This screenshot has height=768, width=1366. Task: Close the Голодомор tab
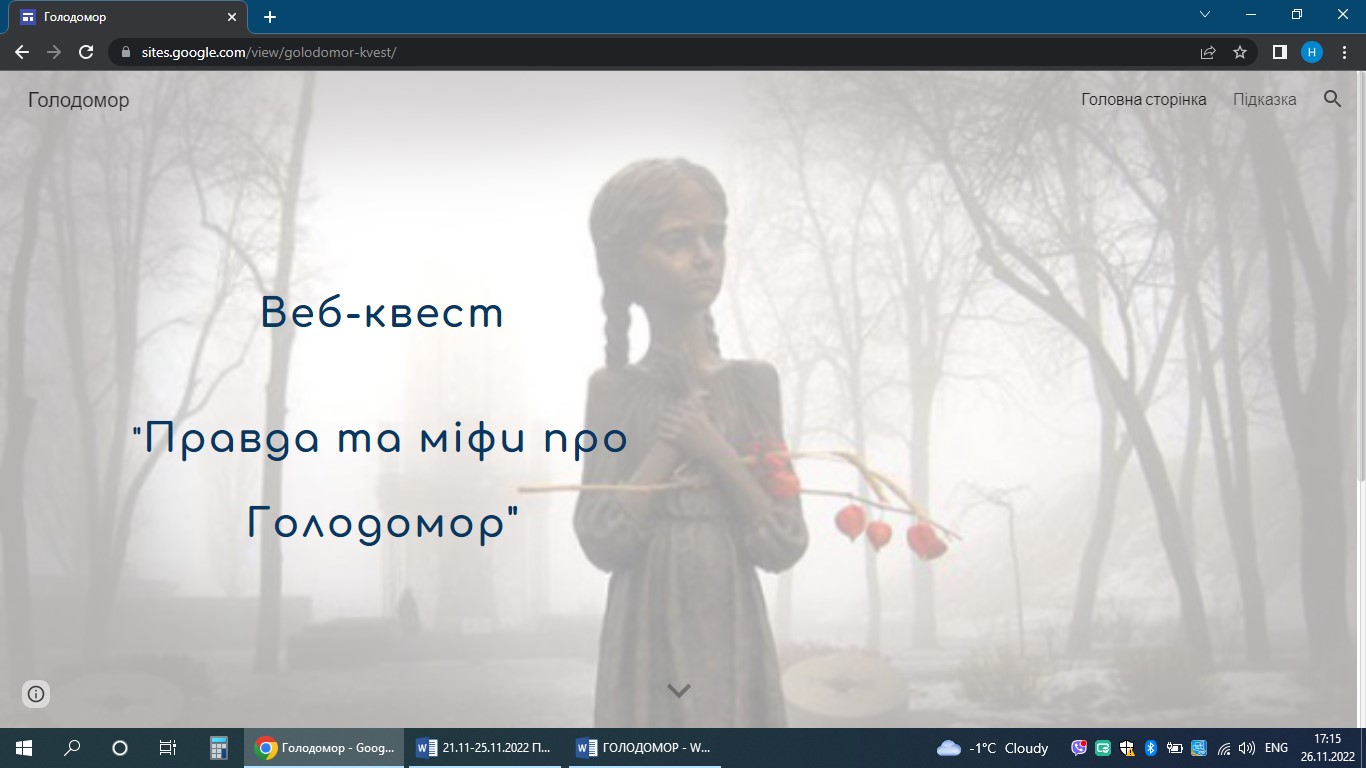(232, 17)
